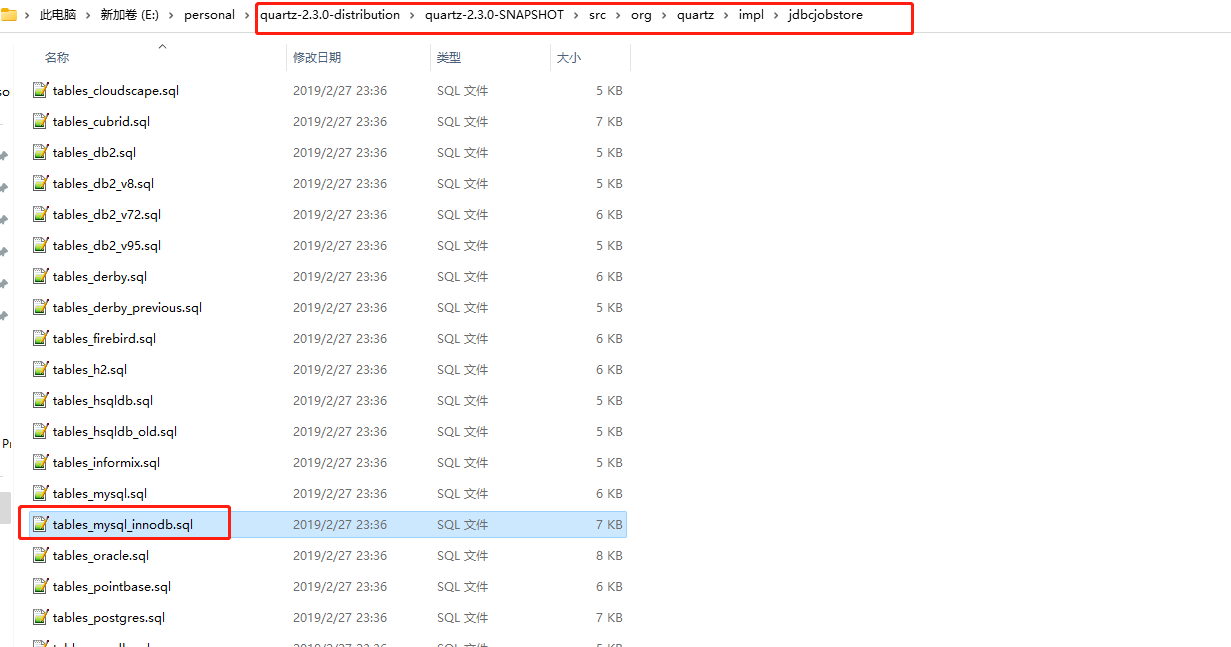
Task: Click SQL 文件 type of tables_db2.sql
Action: [x=462, y=152]
